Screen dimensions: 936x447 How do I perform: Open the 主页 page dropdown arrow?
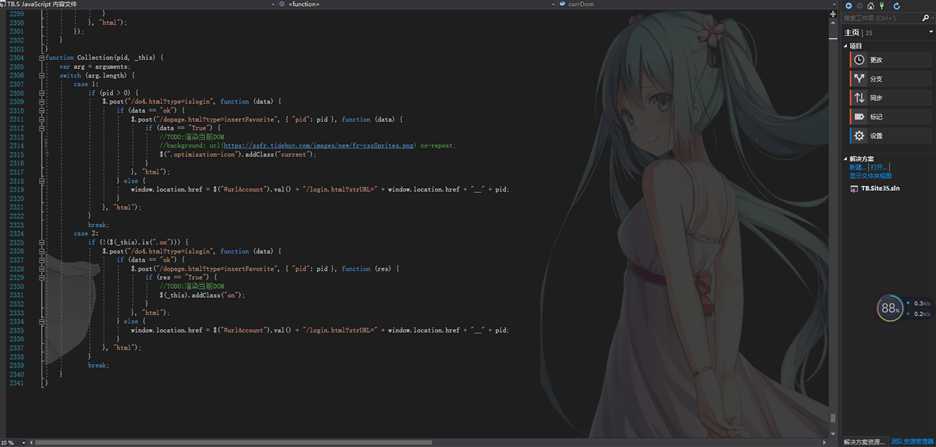(931, 32)
